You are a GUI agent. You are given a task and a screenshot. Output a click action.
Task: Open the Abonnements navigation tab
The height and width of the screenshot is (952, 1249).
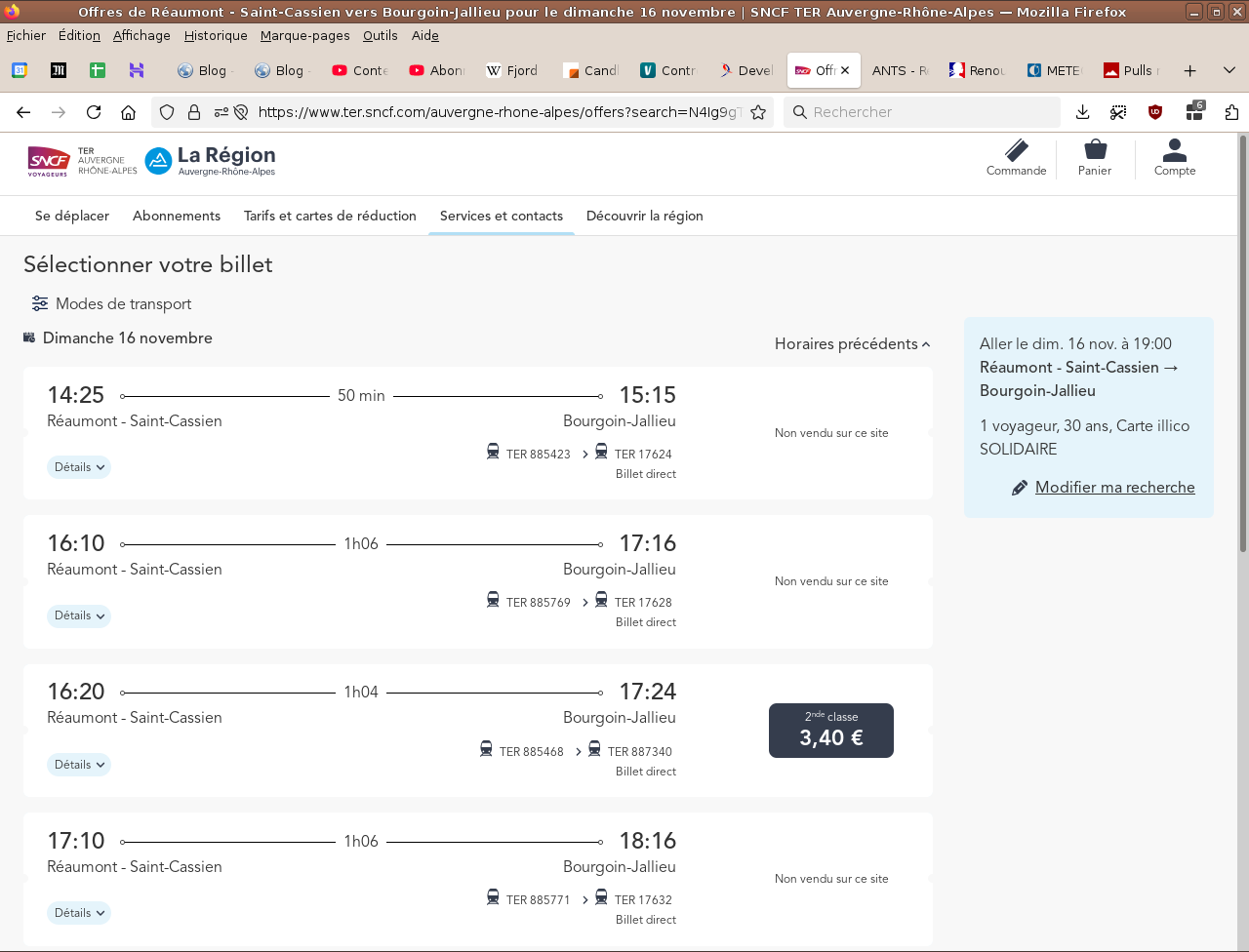177,216
